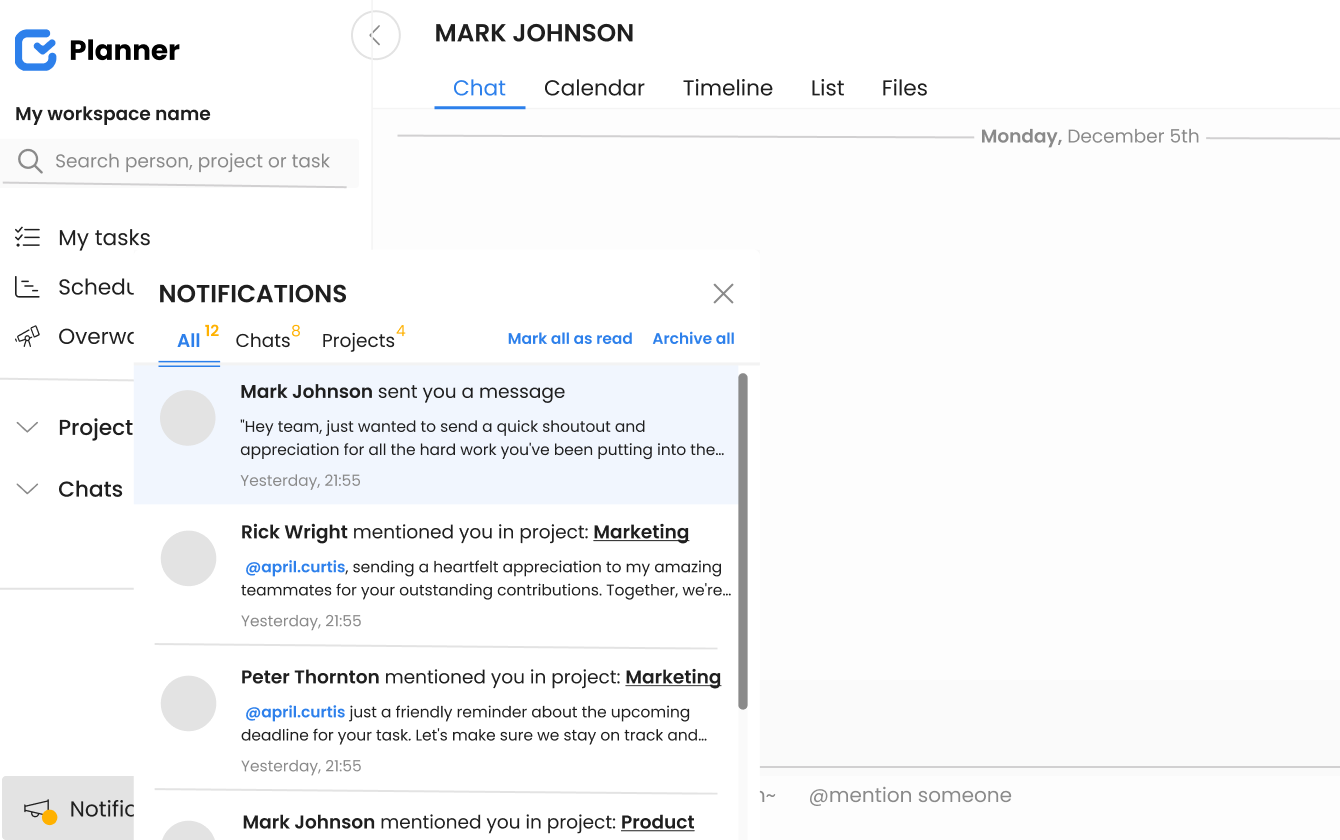Click Peter Thornton's avatar
This screenshot has height=840, width=1340.
(x=188, y=703)
